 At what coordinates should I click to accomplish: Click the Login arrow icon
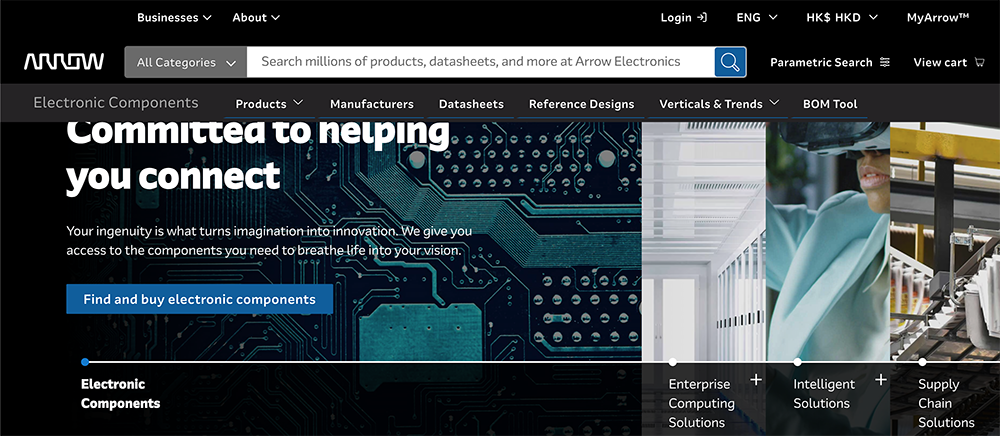pos(702,17)
